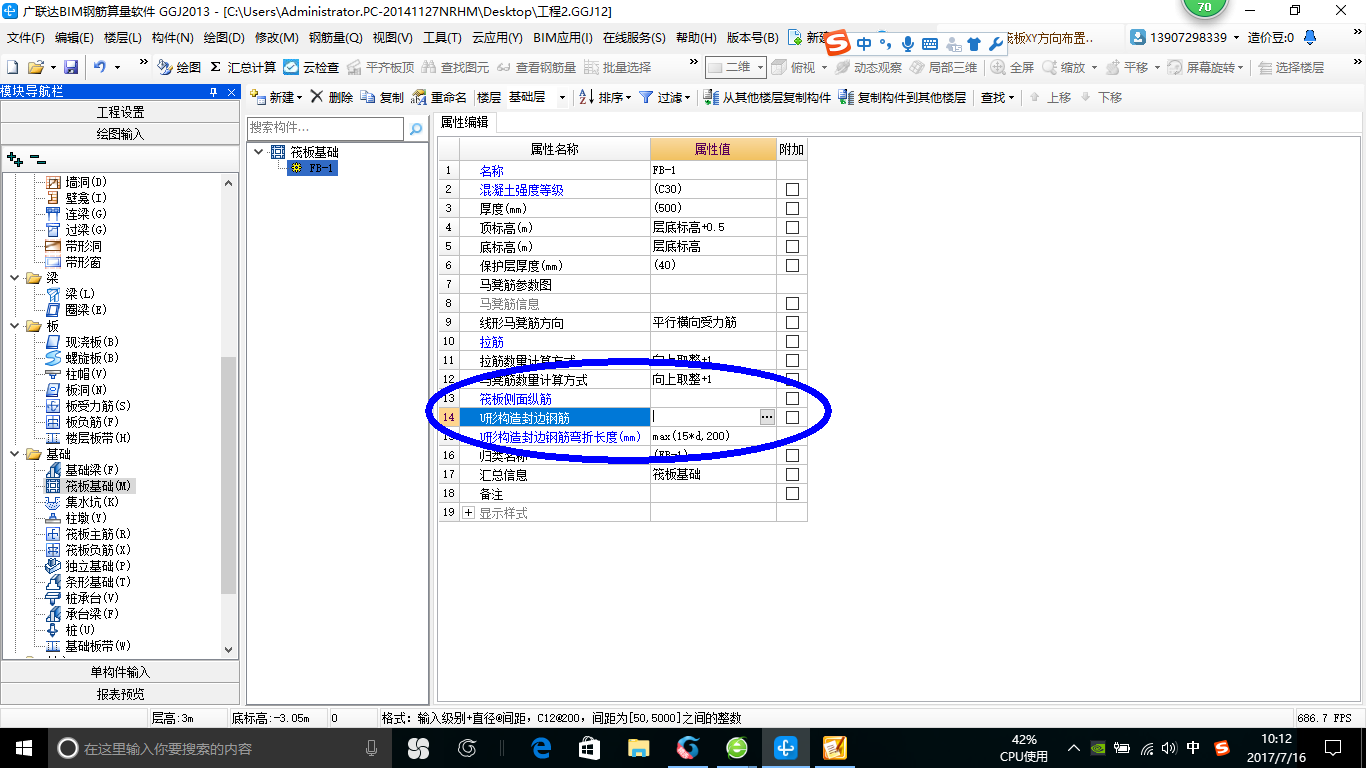
Task: Toggle 附加 checkbox for 线形马凳筋方向
Action: click(792, 323)
